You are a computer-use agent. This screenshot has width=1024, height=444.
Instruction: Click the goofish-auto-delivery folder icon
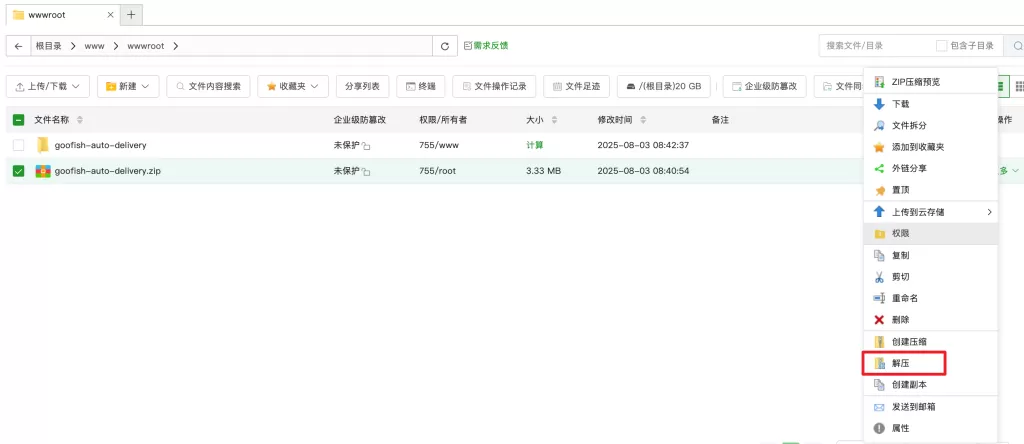click(43, 145)
